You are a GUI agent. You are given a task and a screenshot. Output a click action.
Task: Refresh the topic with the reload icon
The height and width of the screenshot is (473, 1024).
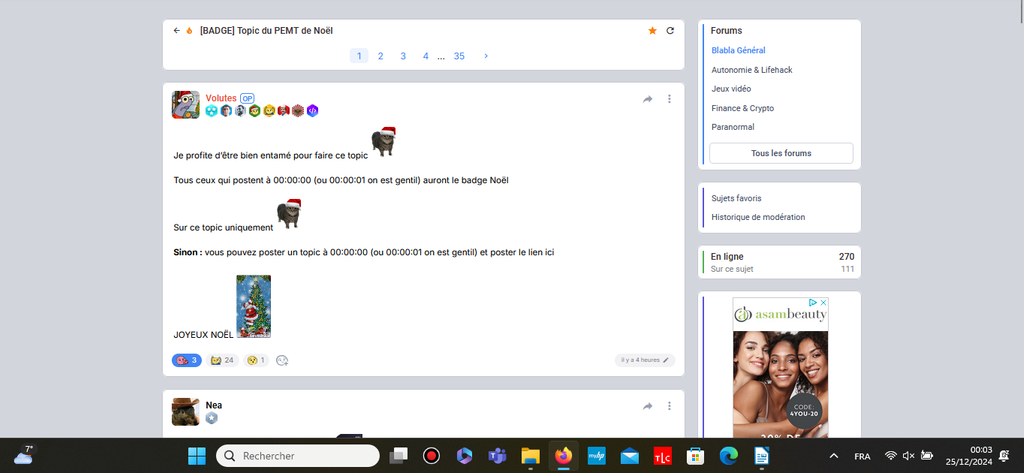(x=670, y=31)
